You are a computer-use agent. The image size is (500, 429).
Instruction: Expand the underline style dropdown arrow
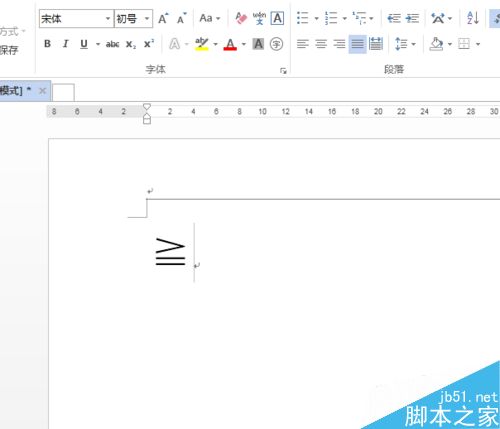pos(98,44)
